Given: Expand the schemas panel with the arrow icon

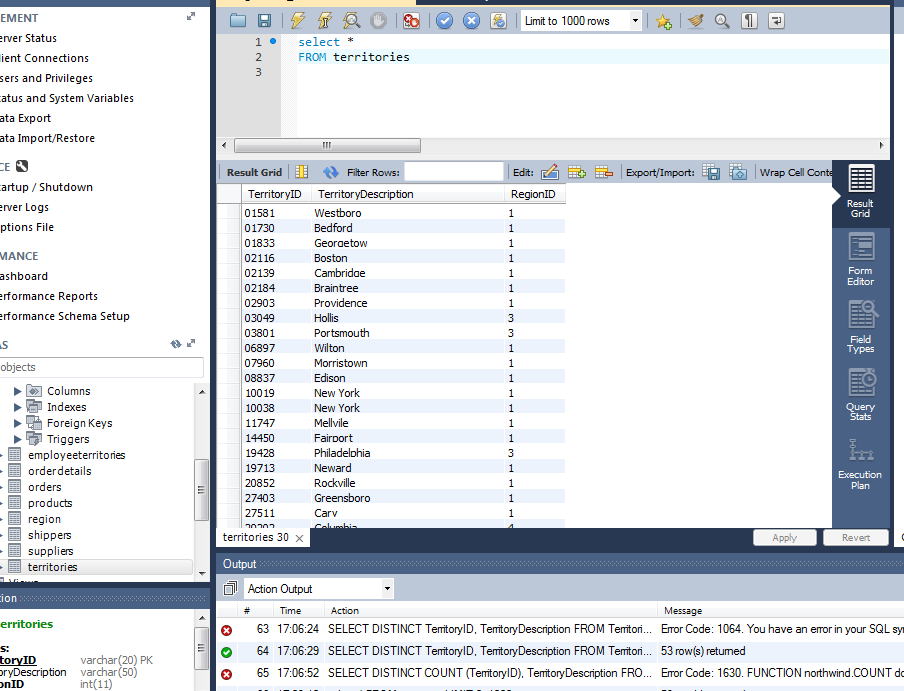Looking at the screenshot, I should 191,343.
